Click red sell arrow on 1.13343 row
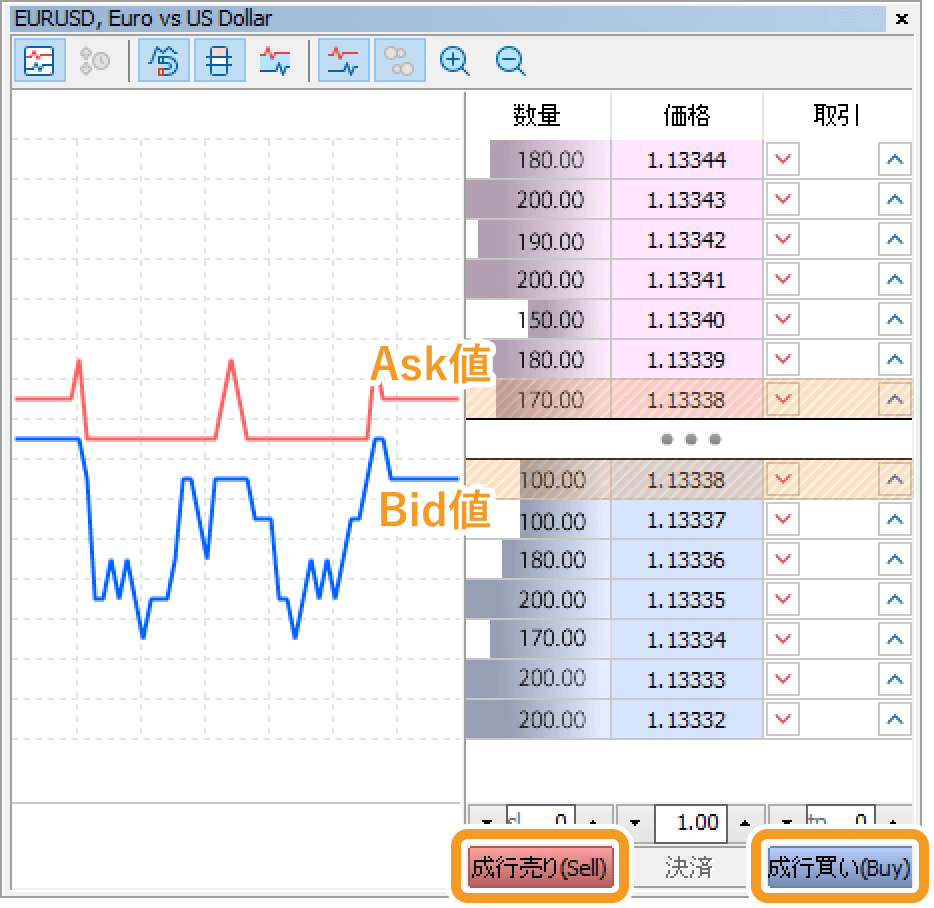Screen dimensions: 934x908 [783, 199]
